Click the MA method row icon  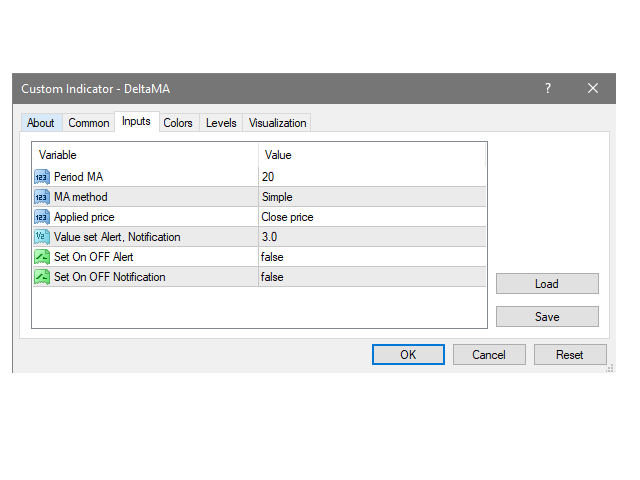click(42, 197)
